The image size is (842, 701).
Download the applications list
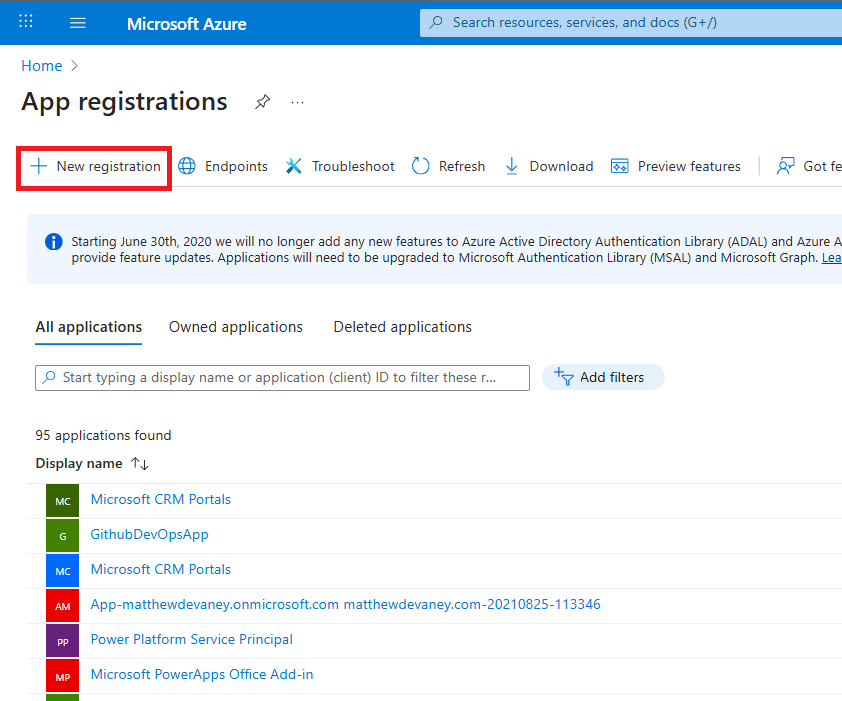pos(548,167)
